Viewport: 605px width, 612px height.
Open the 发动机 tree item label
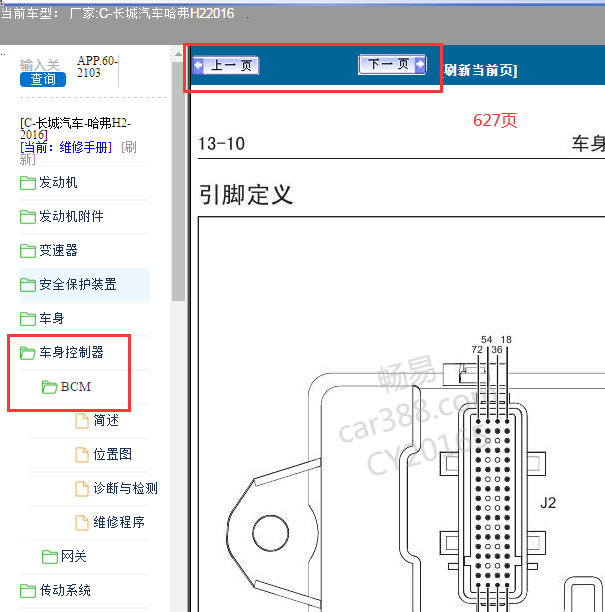(x=58, y=183)
